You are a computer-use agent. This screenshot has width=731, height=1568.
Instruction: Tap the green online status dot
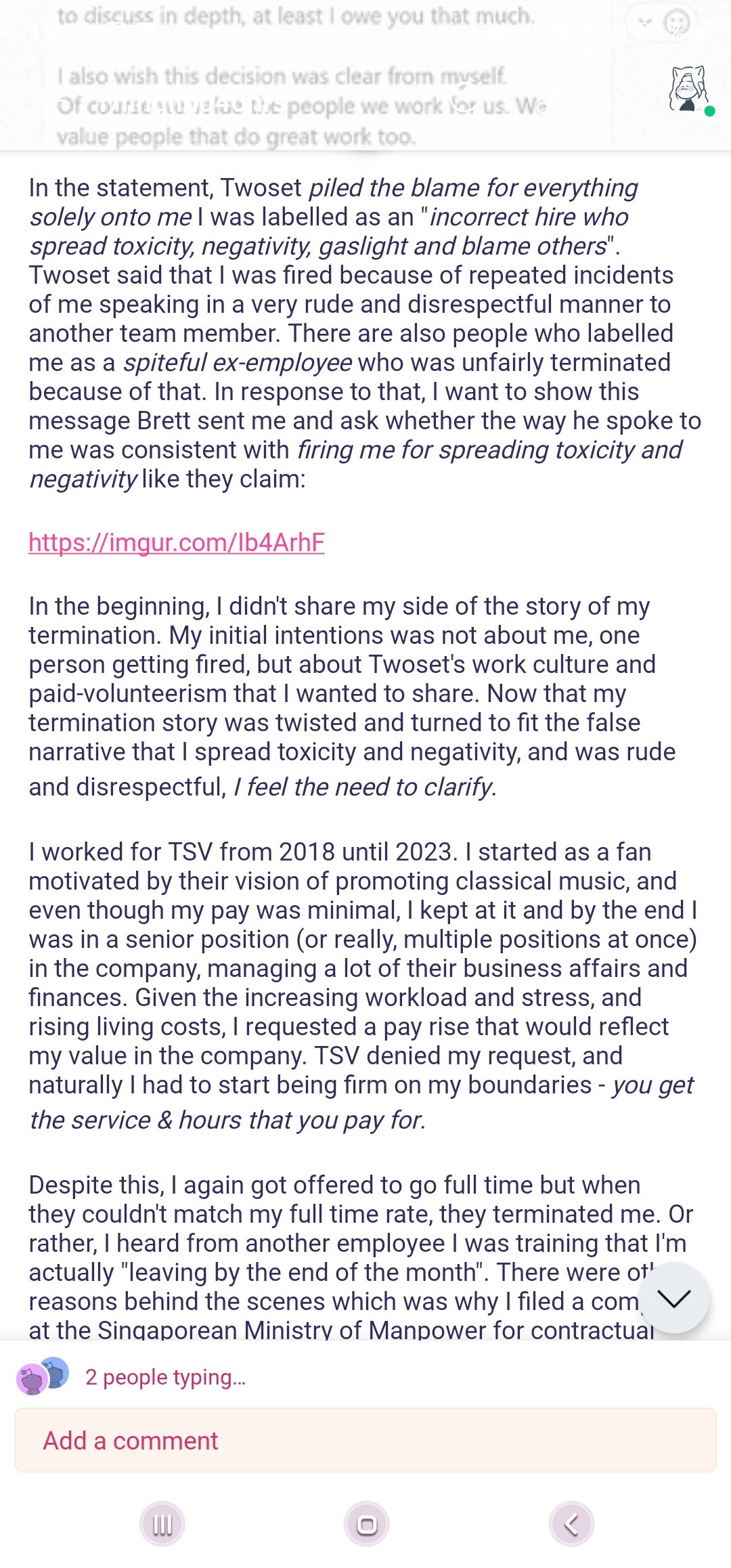pos(709,111)
